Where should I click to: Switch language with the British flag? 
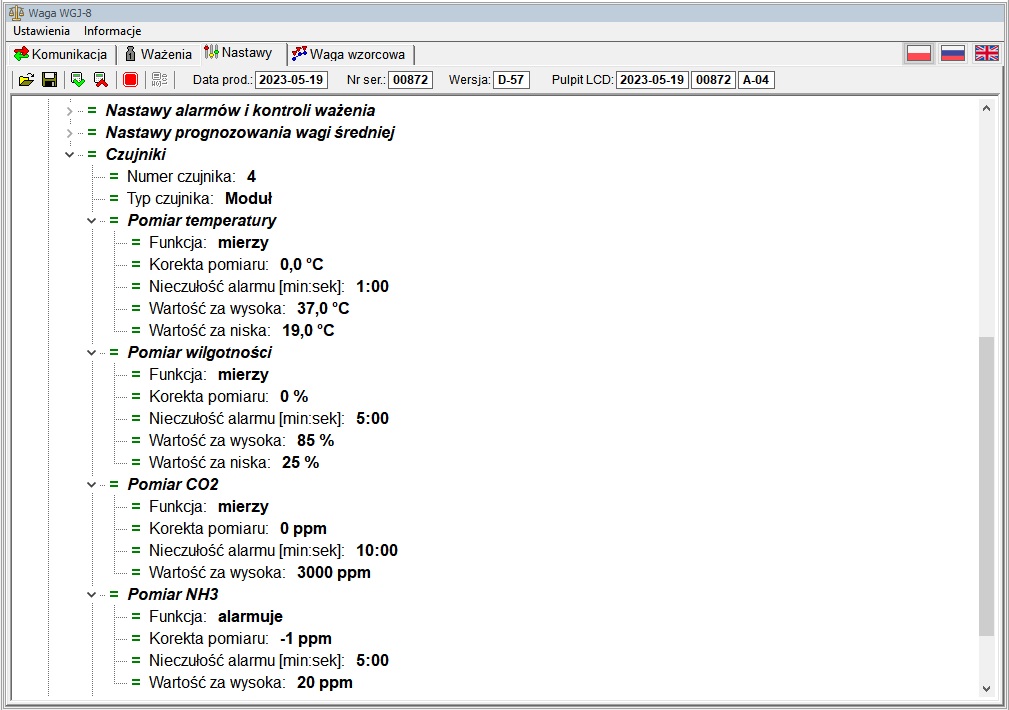tap(987, 54)
